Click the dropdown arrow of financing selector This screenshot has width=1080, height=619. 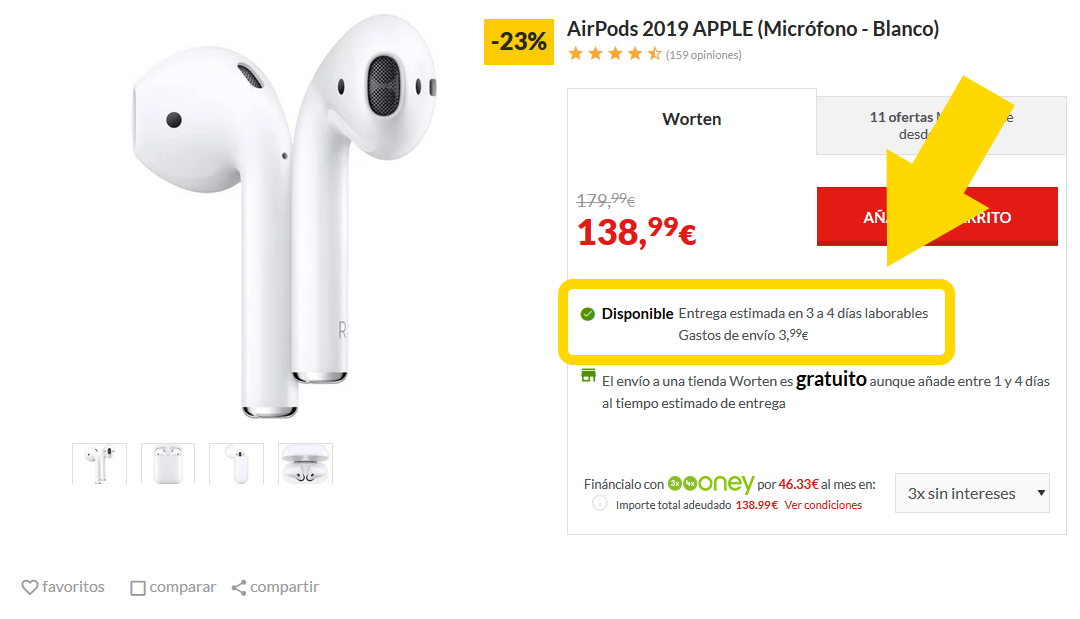pos(1041,493)
